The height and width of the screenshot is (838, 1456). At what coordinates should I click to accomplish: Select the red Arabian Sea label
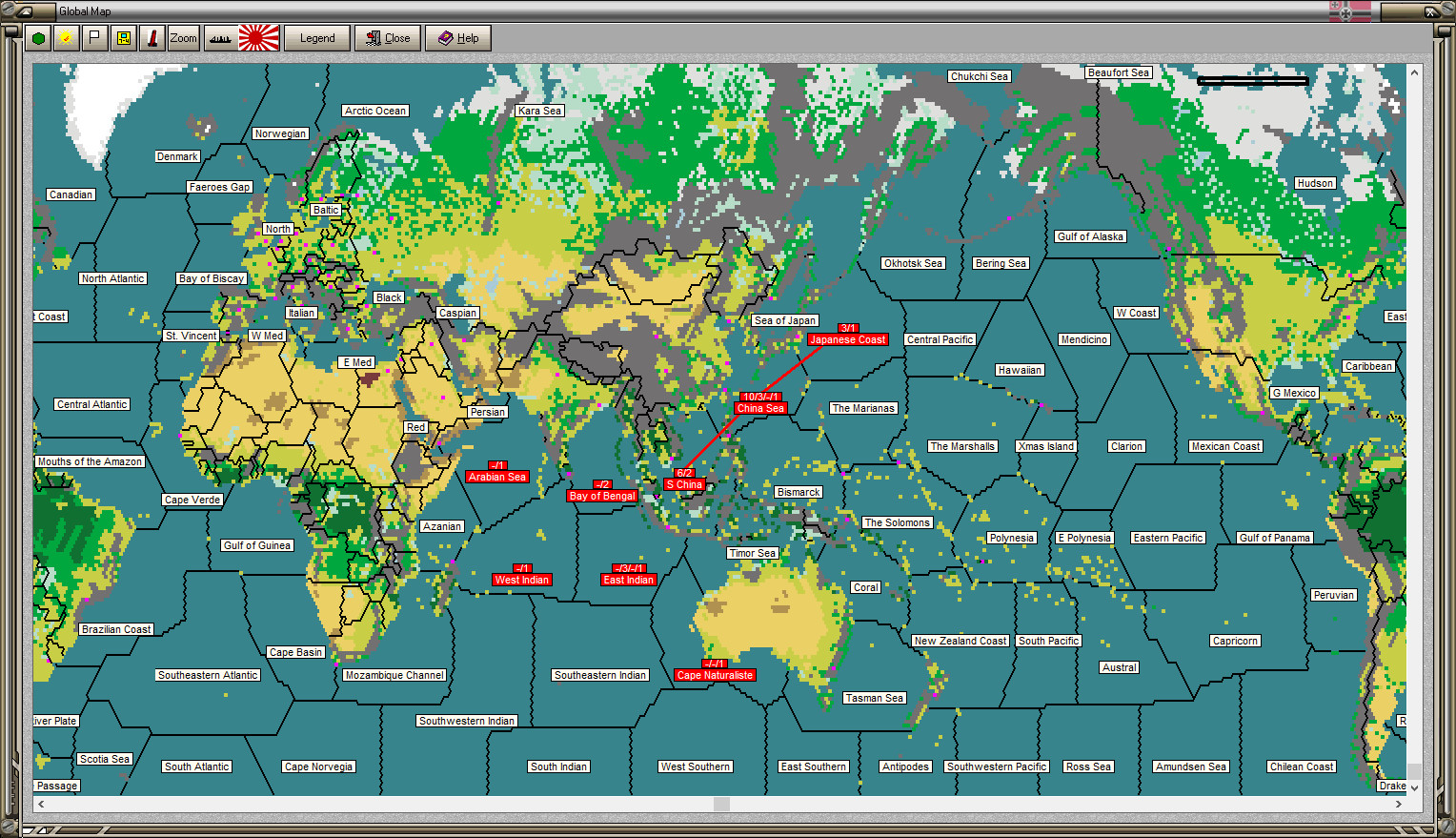[497, 477]
